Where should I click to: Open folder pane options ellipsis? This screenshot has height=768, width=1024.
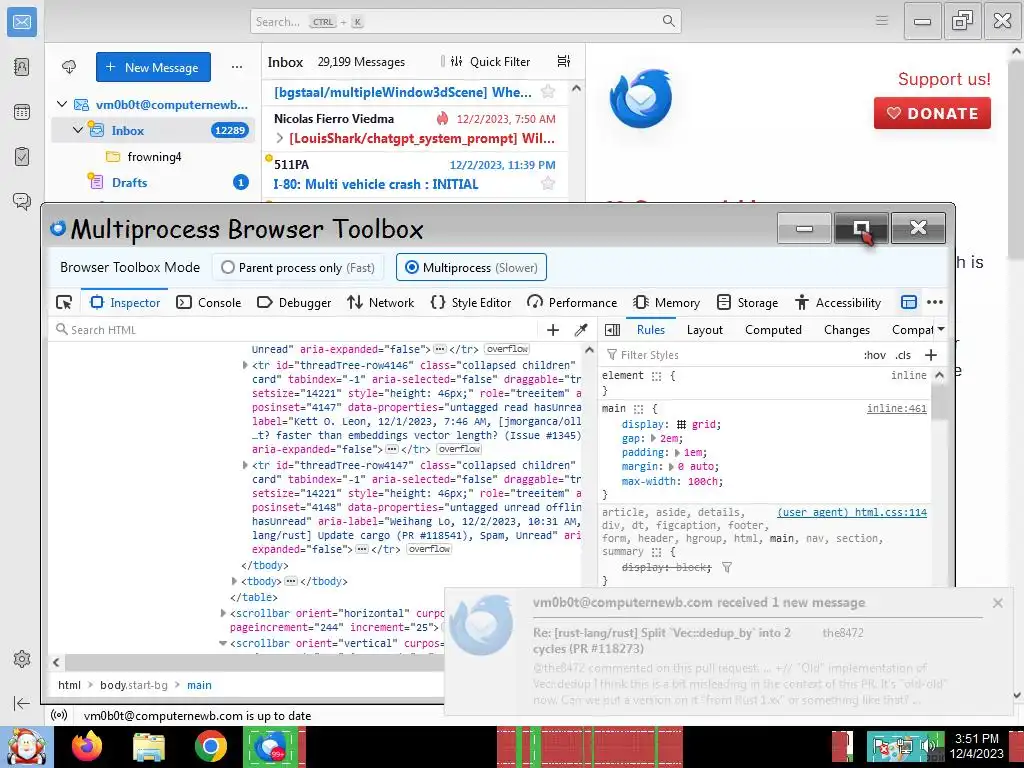[x=237, y=67]
